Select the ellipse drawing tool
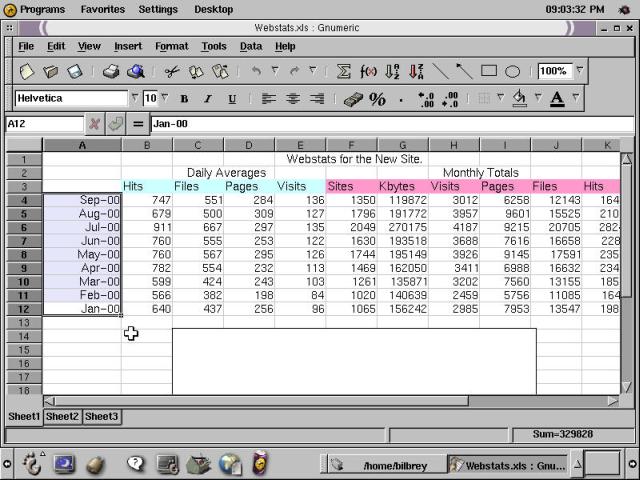Screen dimensions: 640x480 pos(513,72)
